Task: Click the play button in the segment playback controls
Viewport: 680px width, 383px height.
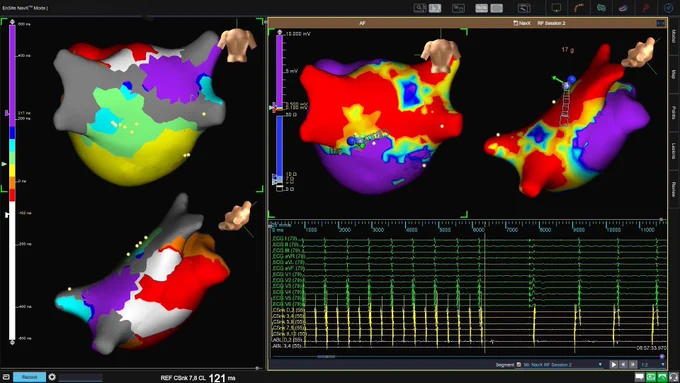Action: click(614, 365)
